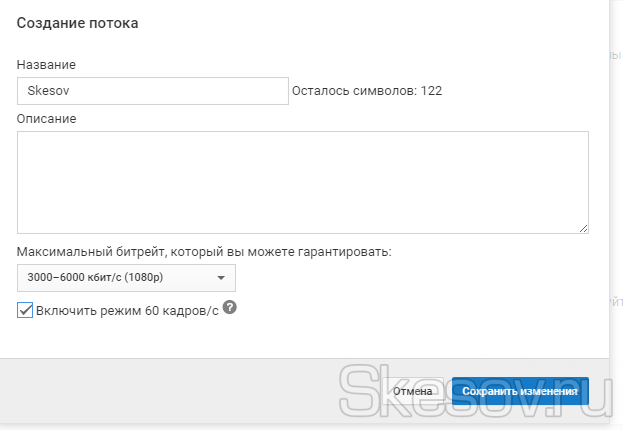Click the "Название" field label

(47, 65)
